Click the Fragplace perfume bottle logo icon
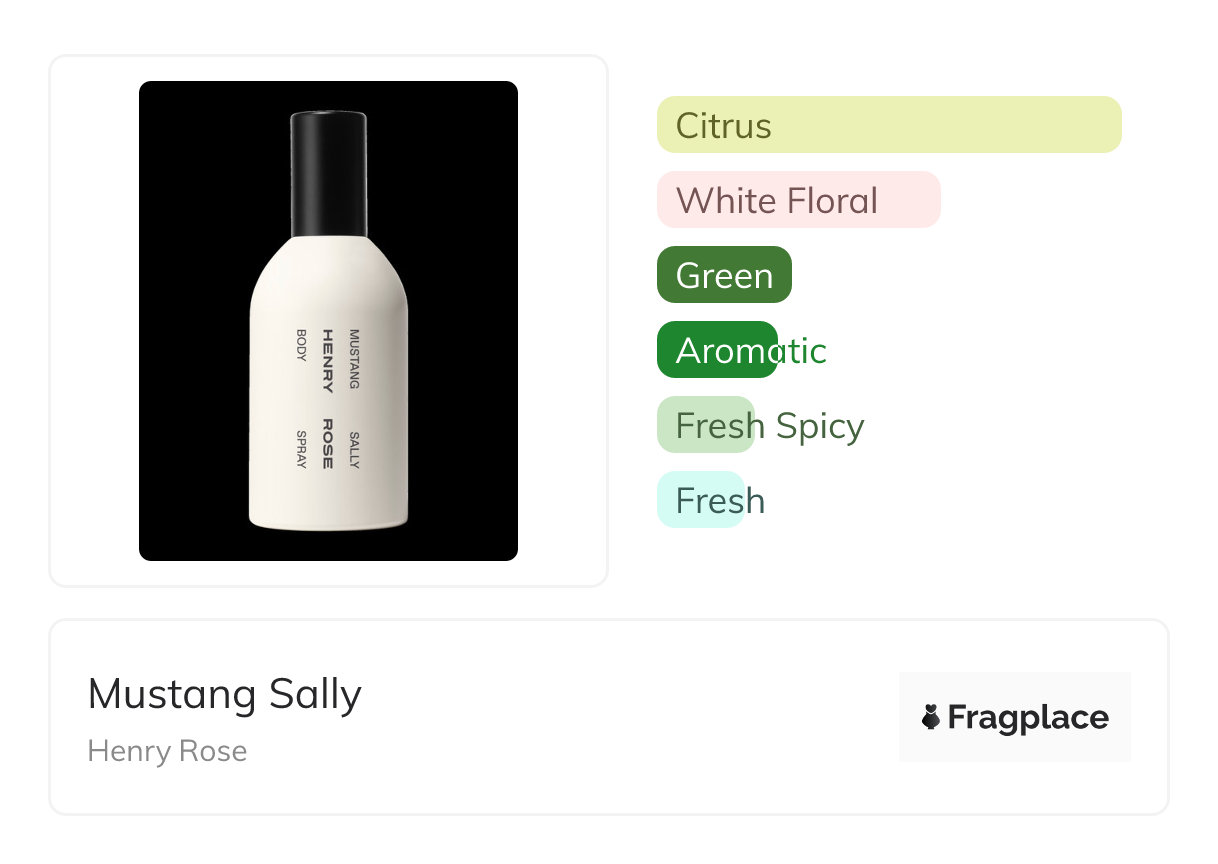1218x864 pixels. pyautogui.click(x=931, y=717)
